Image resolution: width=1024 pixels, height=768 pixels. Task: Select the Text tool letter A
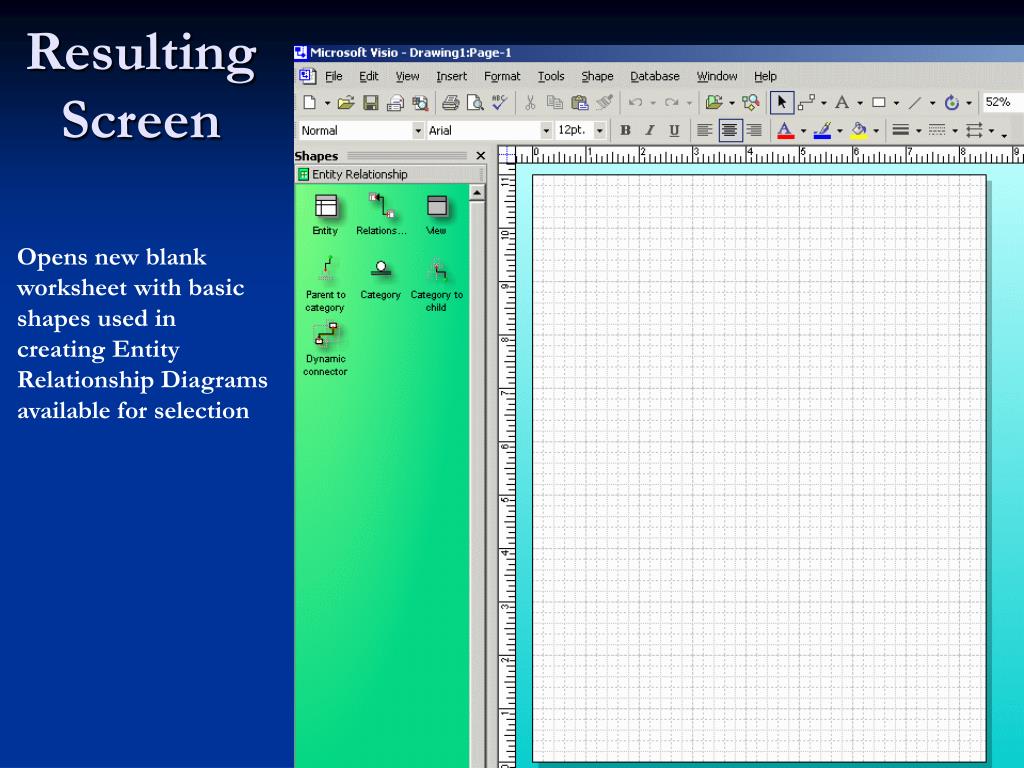[x=842, y=103]
